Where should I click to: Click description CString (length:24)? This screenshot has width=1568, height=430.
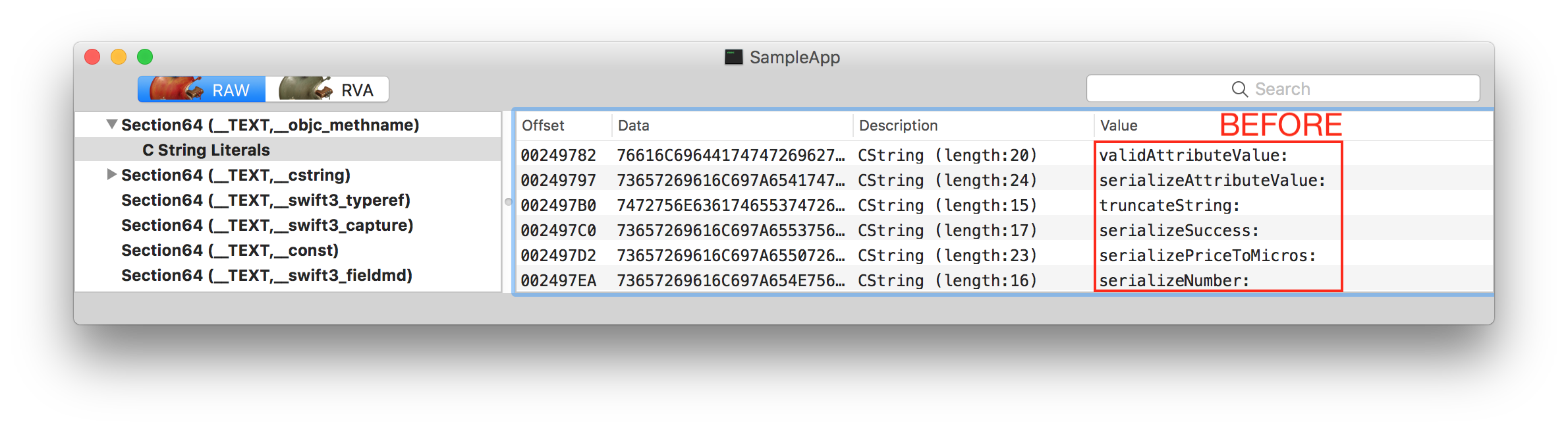[947, 180]
